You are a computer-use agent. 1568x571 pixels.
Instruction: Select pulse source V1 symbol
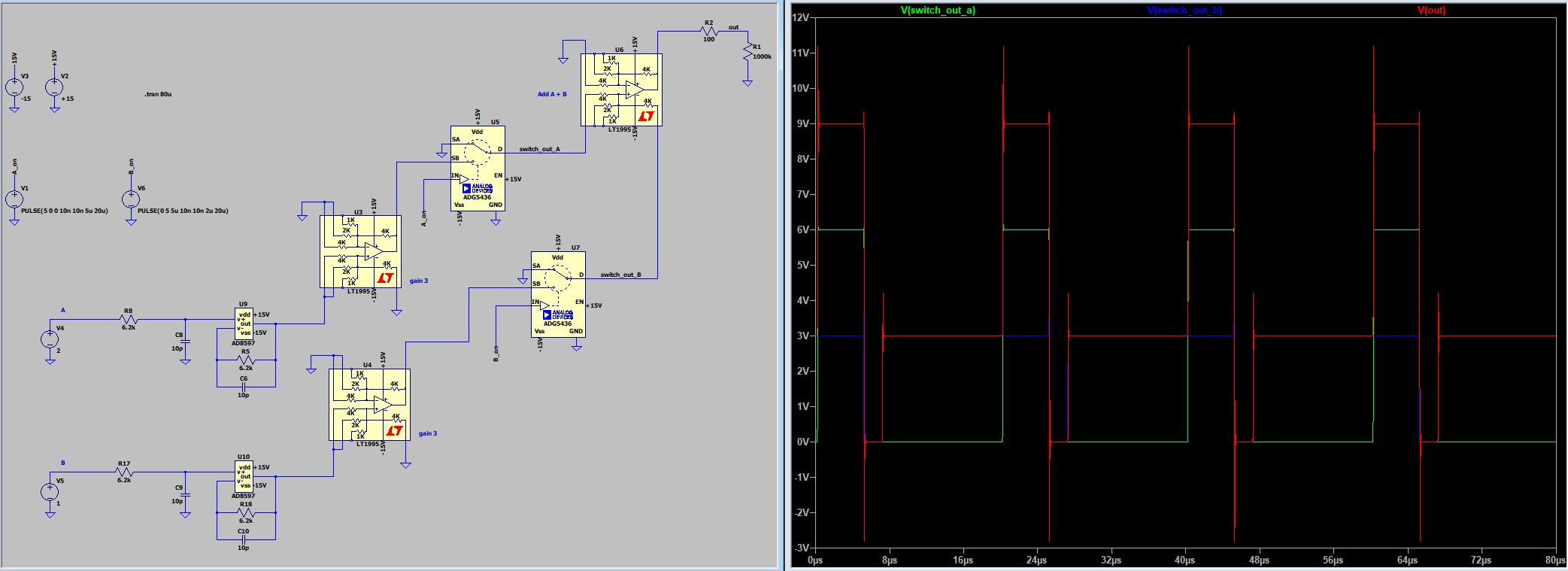click(14, 199)
